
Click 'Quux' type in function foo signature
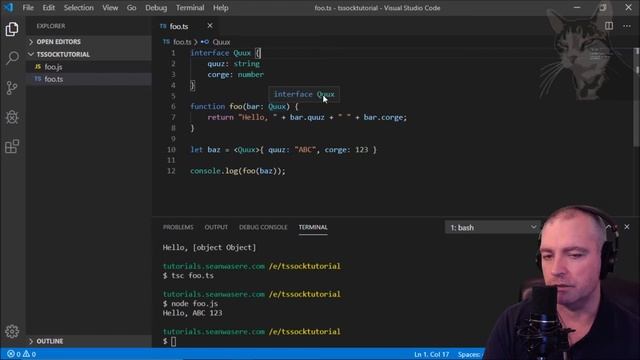point(277,107)
